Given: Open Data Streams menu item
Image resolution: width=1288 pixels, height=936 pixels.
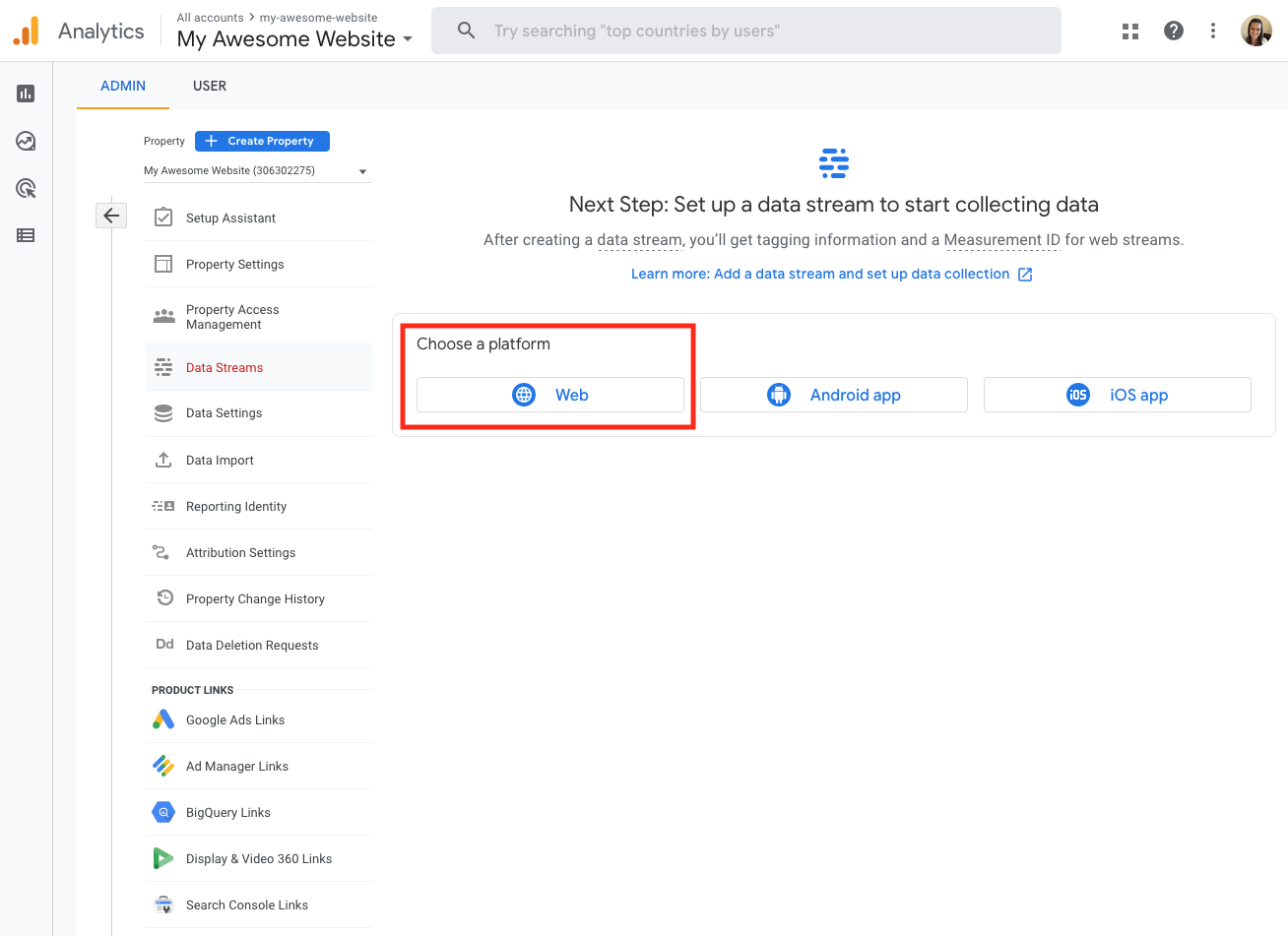Looking at the screenshot, I should click(259, 367).
